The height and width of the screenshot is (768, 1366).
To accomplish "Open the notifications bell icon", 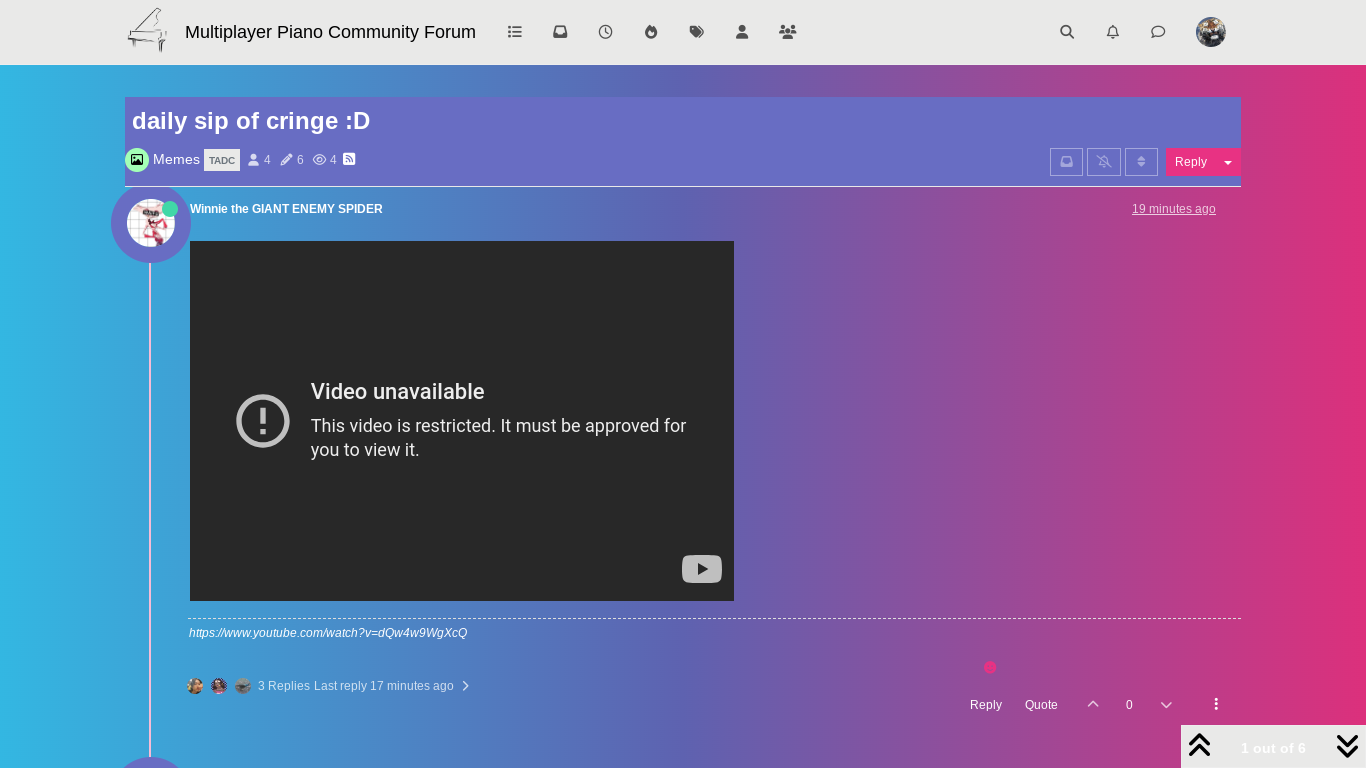I will tap(1113, 32).
